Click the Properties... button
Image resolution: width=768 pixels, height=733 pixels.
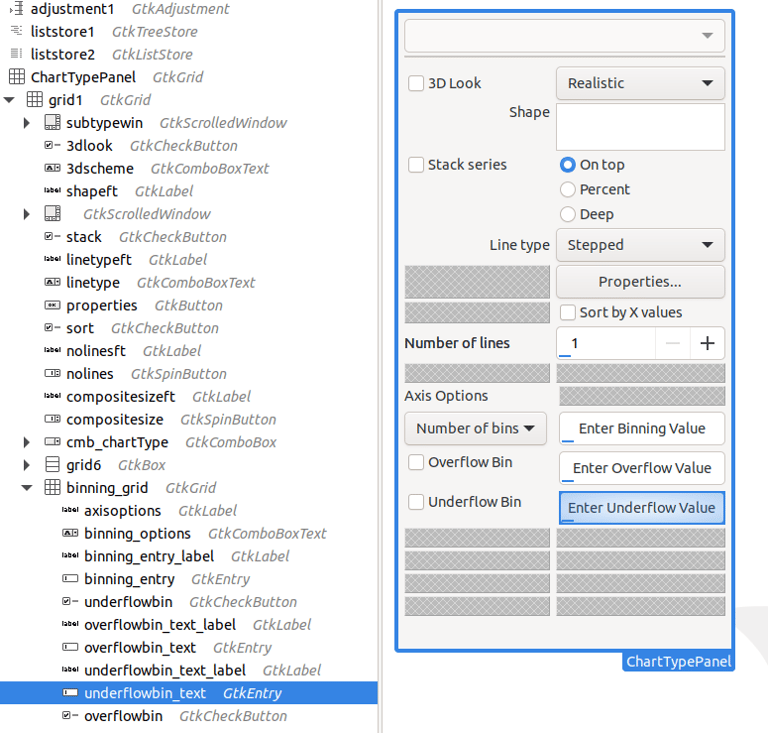coord(640,282)
